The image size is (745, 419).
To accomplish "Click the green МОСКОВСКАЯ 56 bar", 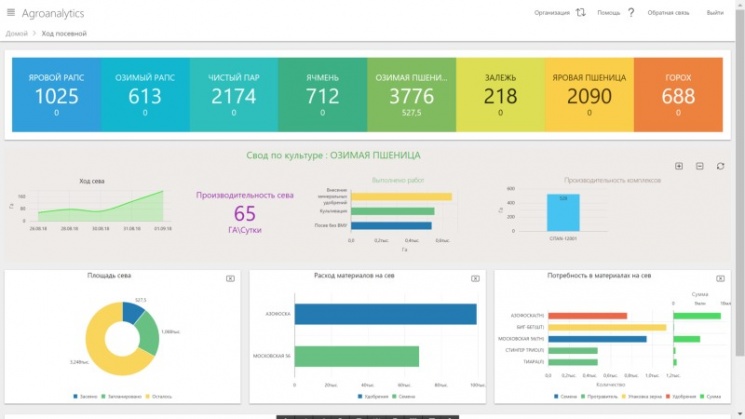I will (x=357, y=356).
